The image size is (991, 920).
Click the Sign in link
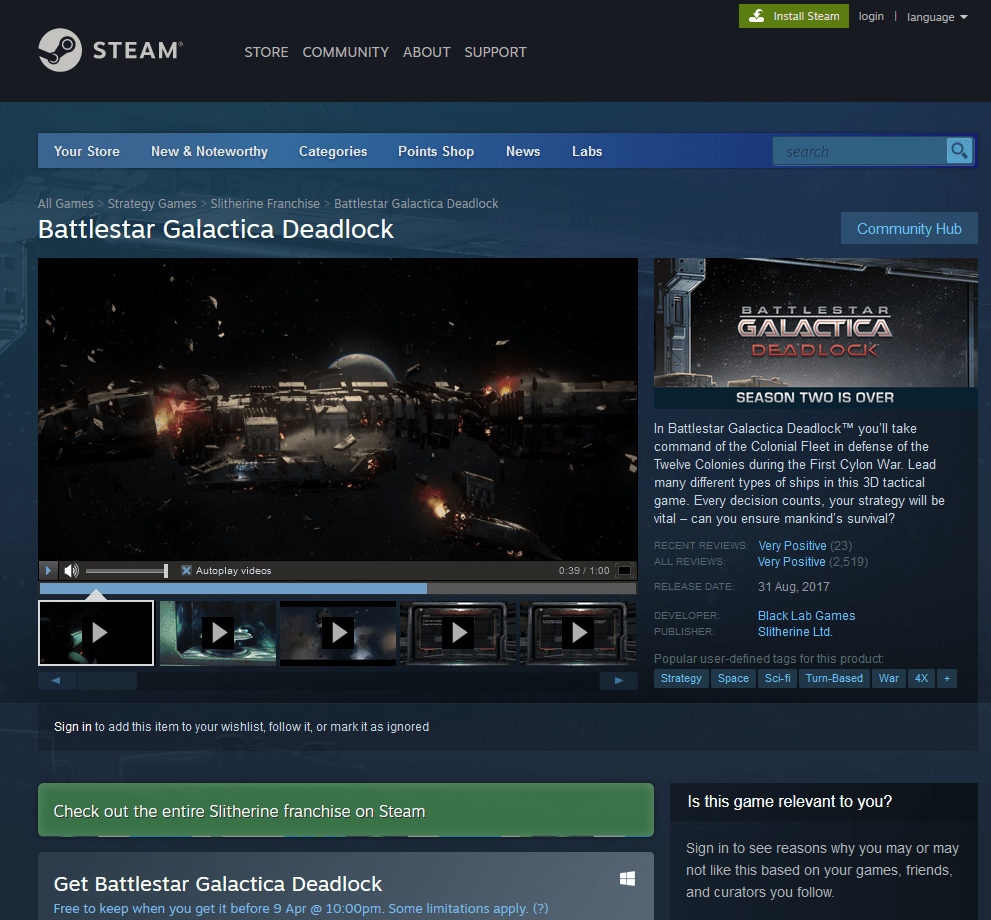[x=73, y=727]
